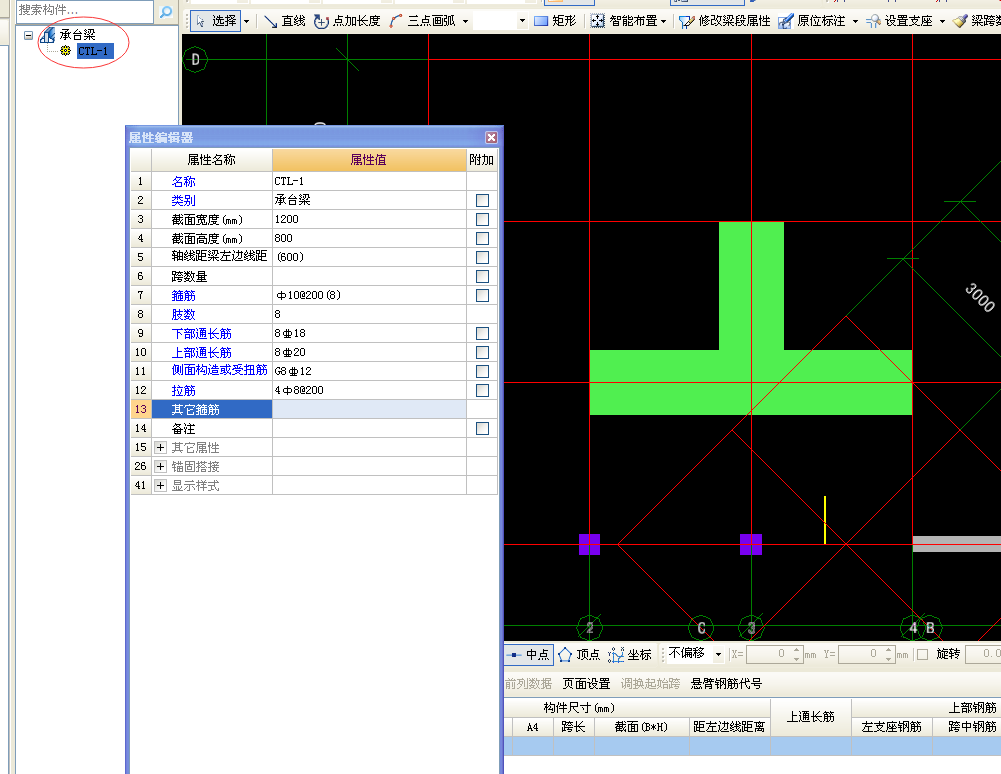Screen dimensions: 1001x774
Task: Activate the 选择 selection tool
Action: 215,21
